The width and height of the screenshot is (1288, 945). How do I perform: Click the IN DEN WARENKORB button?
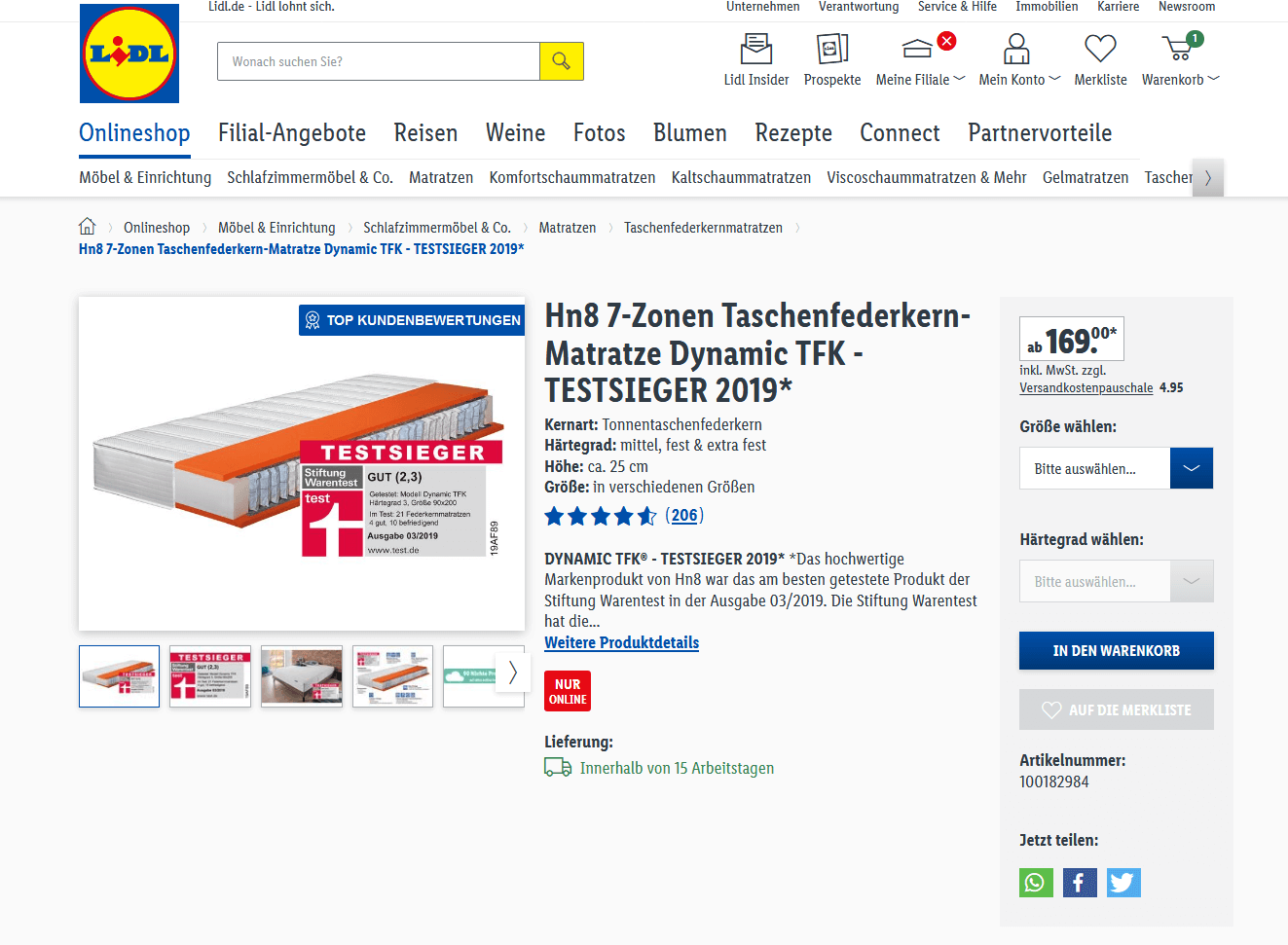click(x=1117, y=650)
